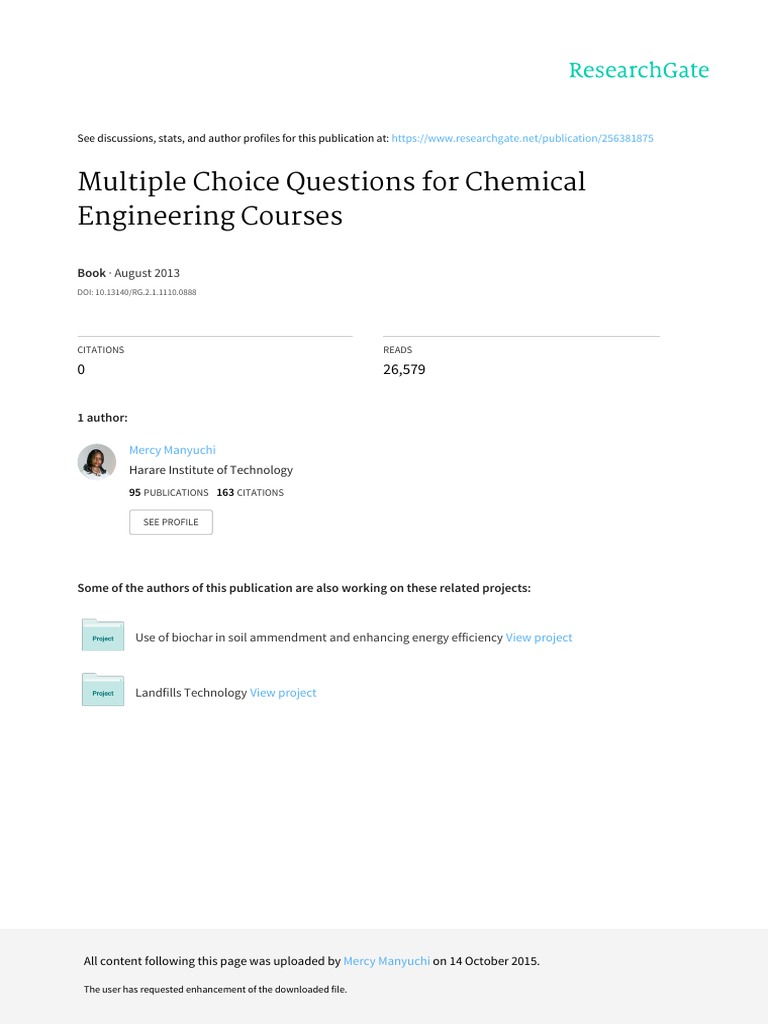Image resolution: width=768 pixels, height=1024 pixels.
Task: Click the Multiple Choice Questions book title
Action: coord(331,198)
